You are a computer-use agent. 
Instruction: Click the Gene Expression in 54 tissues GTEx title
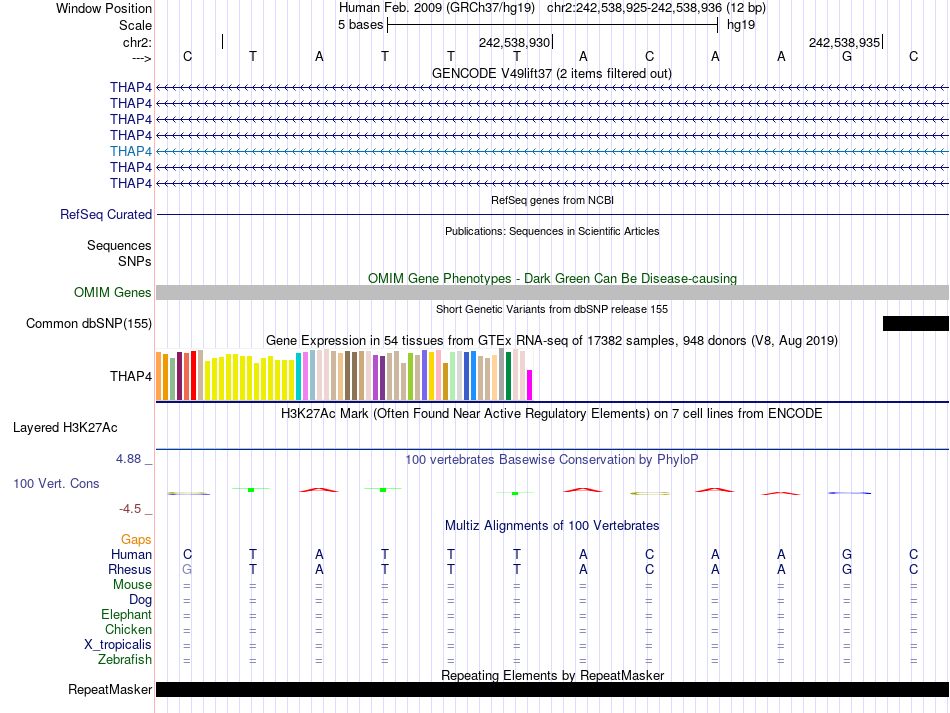pos(551,340)
